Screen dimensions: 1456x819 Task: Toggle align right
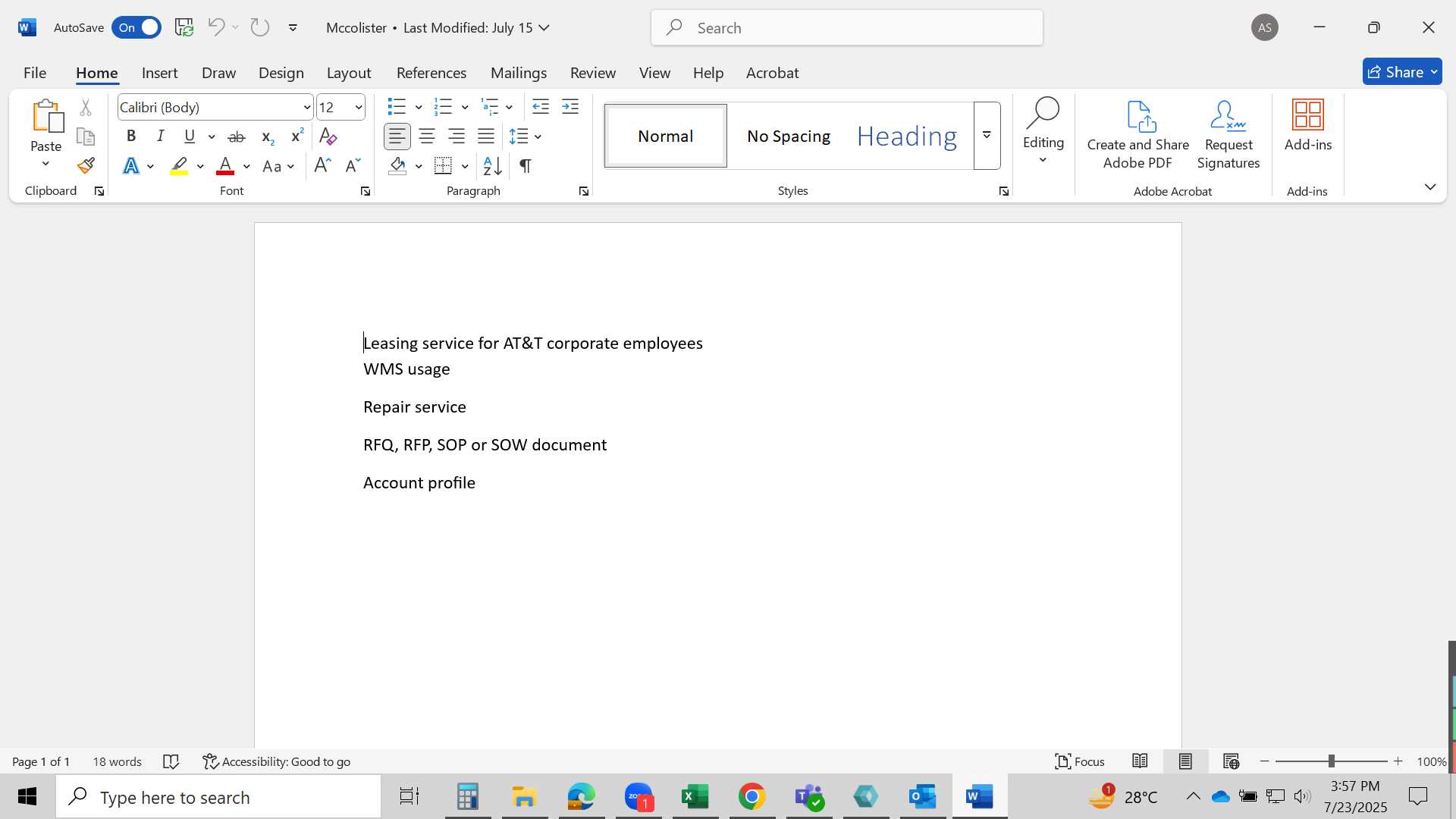click(x=457, y=136)
